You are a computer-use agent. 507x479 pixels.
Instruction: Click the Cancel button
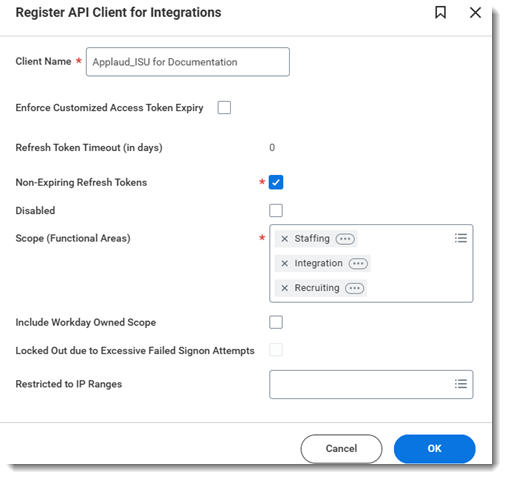pos(341,449)
